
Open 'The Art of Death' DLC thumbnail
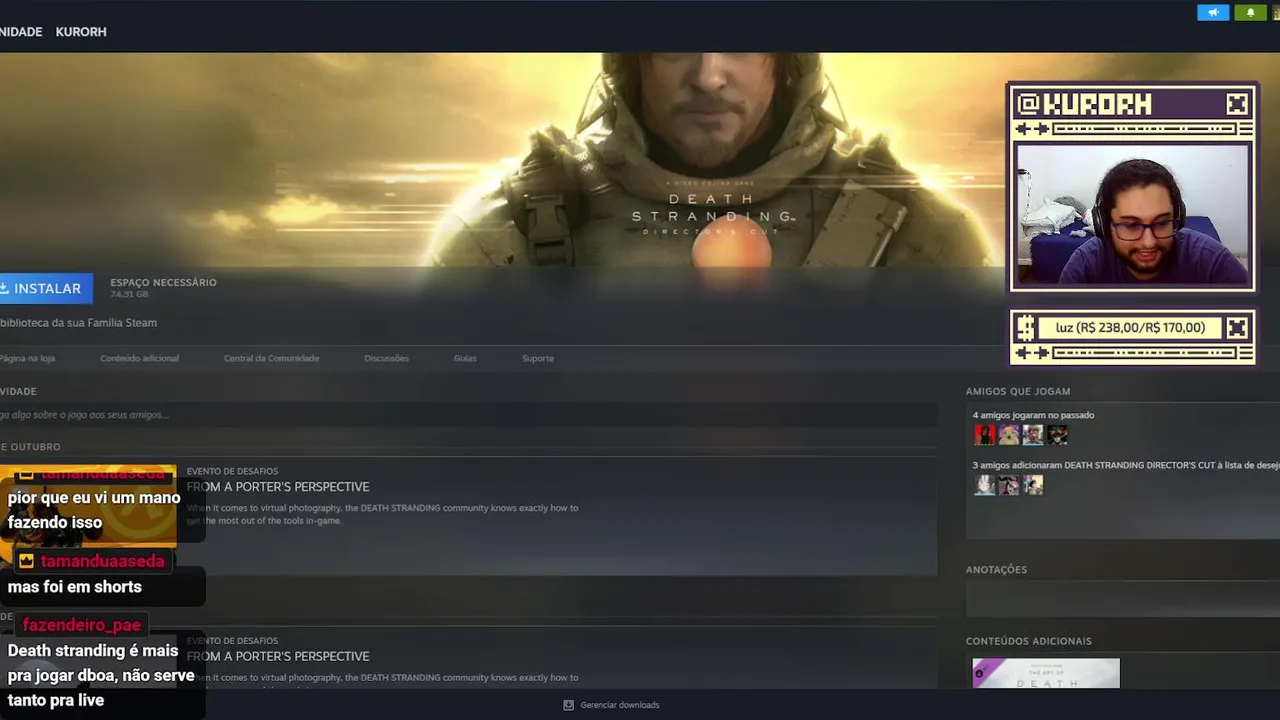[x=1046, y=673]
